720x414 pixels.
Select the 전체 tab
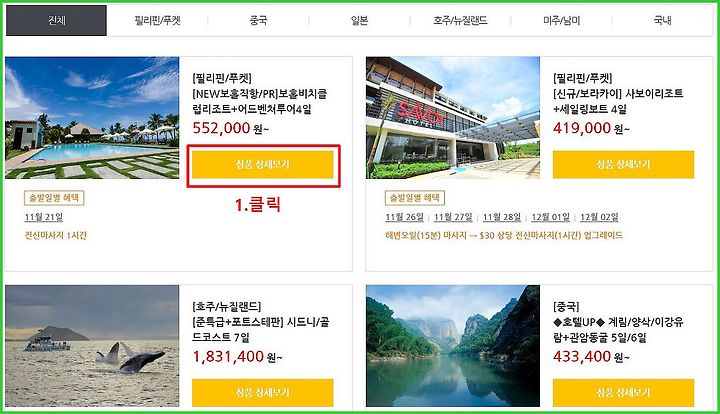point(56,21)
